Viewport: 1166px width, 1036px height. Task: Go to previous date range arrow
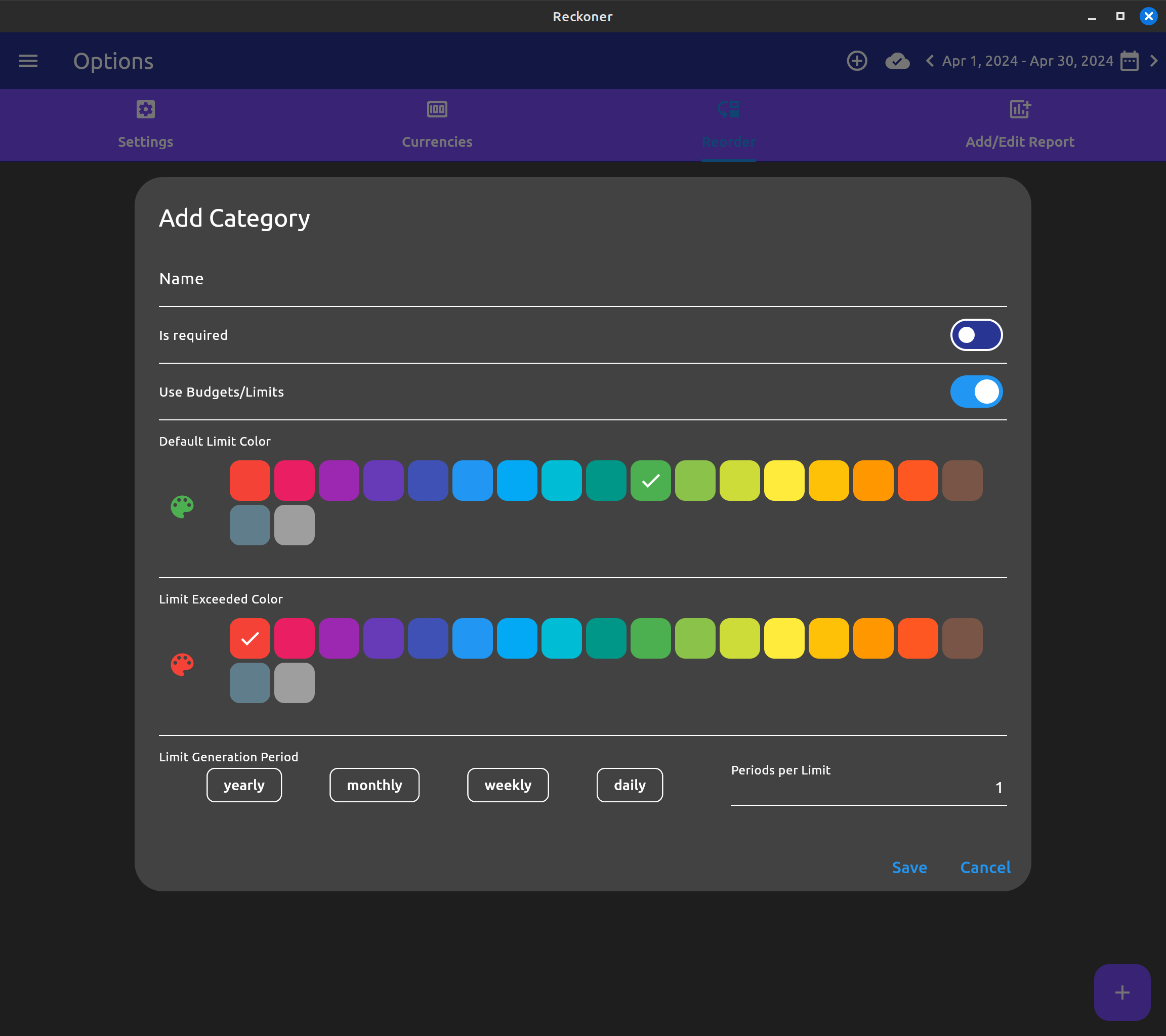click(929, 61)
